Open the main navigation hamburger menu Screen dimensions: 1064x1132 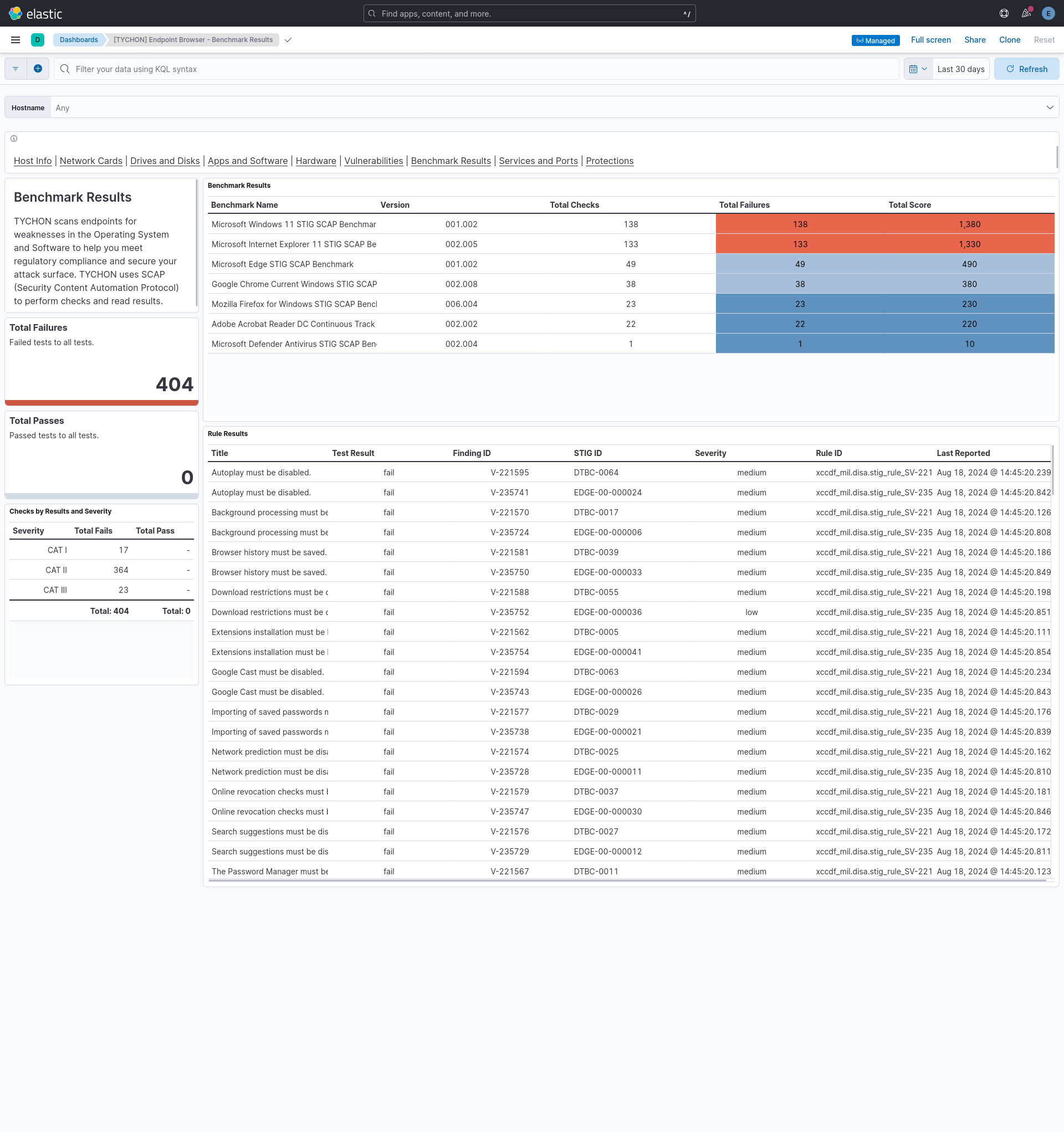[16, 40]
